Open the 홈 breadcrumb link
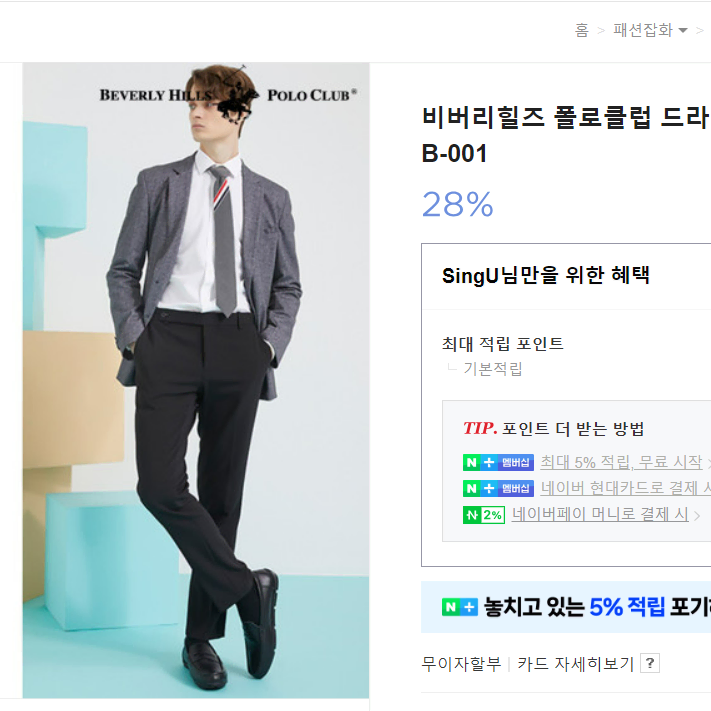The width and height of the screenshot is (711, 711). (x=581, y=30)
